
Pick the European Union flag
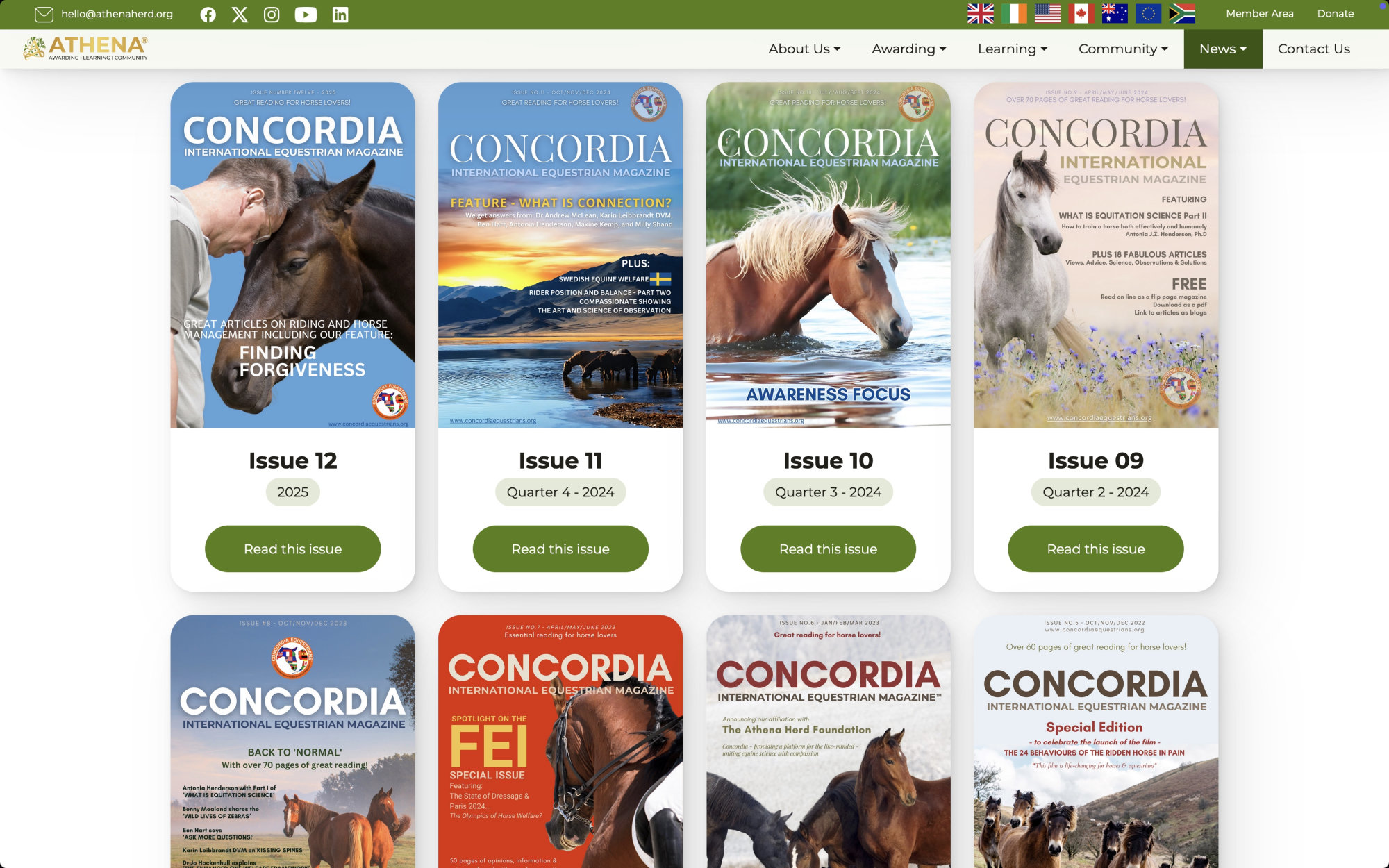coord(1148,14)
